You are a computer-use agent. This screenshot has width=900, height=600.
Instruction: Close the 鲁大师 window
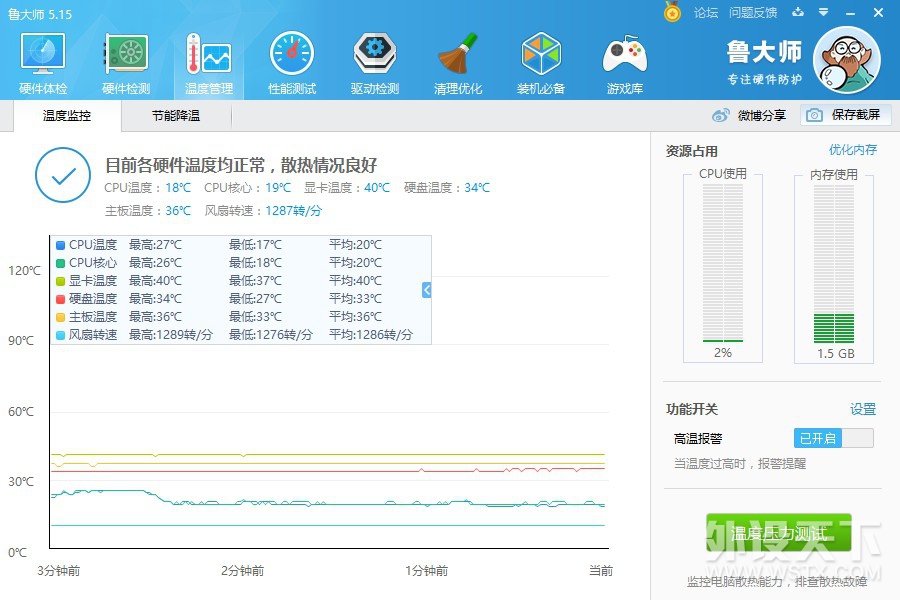tap(878, 13)
